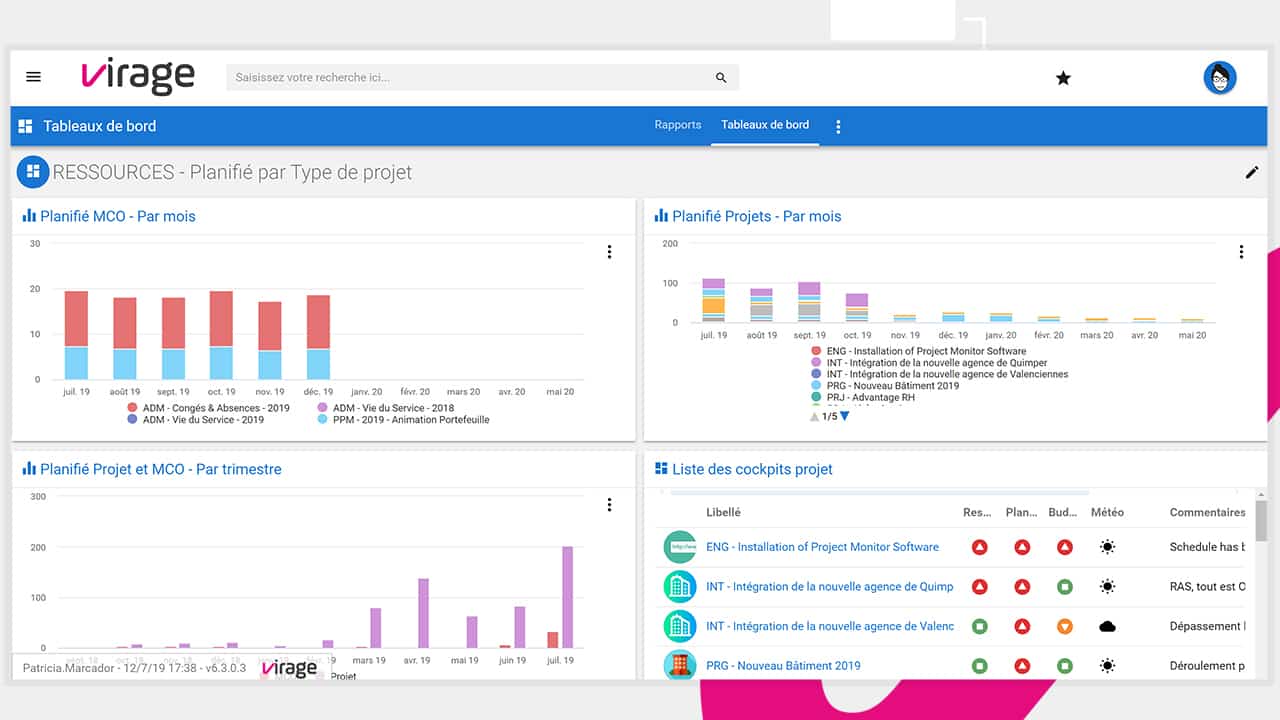Click grid icon of Liste des cockpits
The height and width of the screenshot is (720, 1280).
coord(661,469)
